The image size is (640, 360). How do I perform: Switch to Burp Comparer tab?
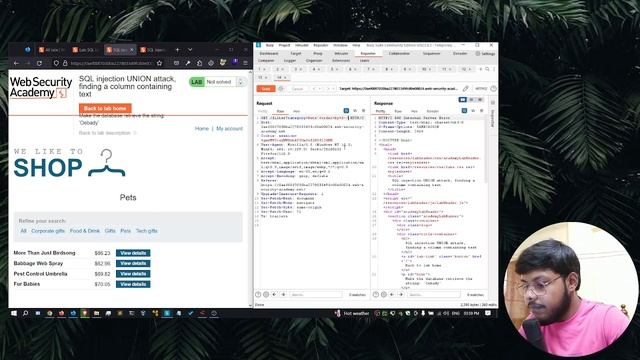click(266, 61)
